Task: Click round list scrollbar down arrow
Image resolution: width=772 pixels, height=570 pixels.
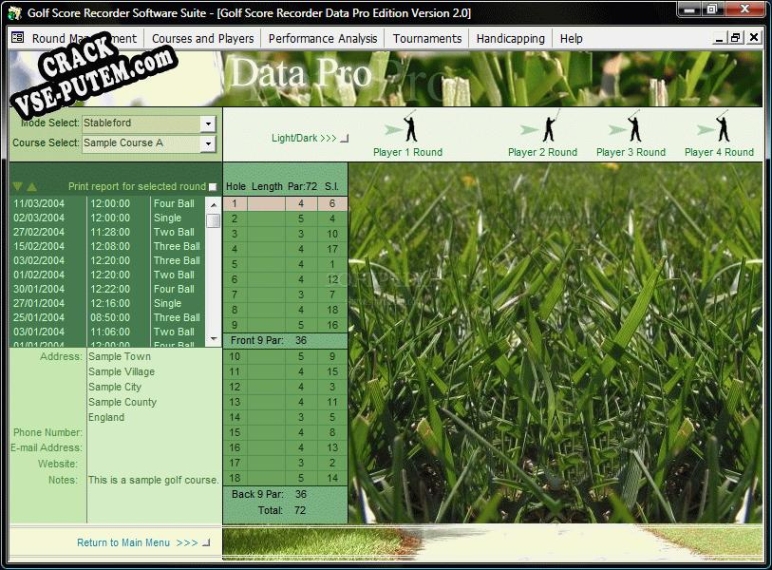Action: click(213, 339)
